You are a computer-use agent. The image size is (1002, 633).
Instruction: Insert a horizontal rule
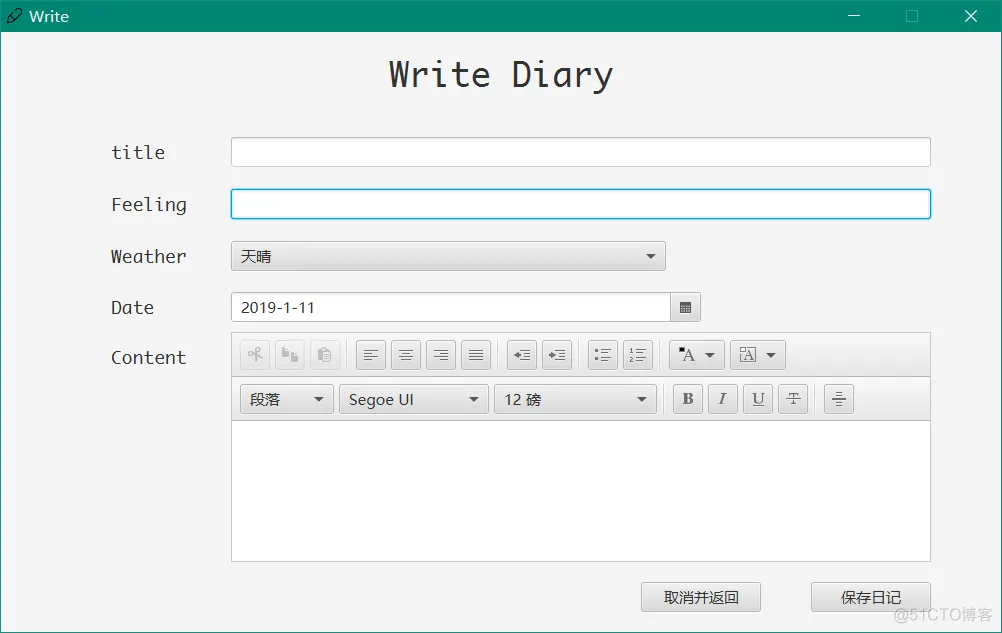click(839, 399)
